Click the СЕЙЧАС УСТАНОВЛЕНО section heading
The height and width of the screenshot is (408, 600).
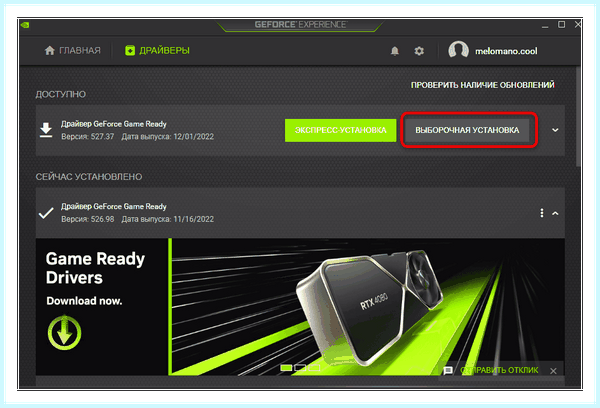[89, 177]
